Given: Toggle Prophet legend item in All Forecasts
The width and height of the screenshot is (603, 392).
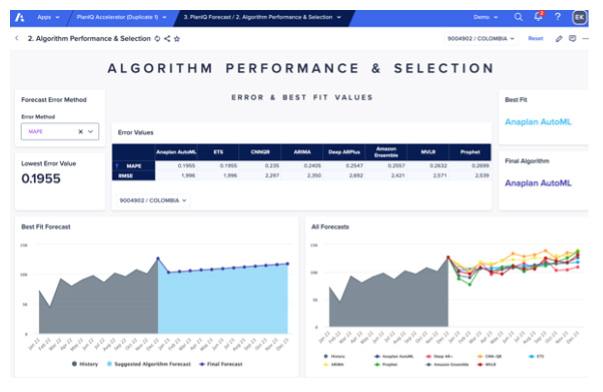Looking at the screenshot, I should point(386,364).
